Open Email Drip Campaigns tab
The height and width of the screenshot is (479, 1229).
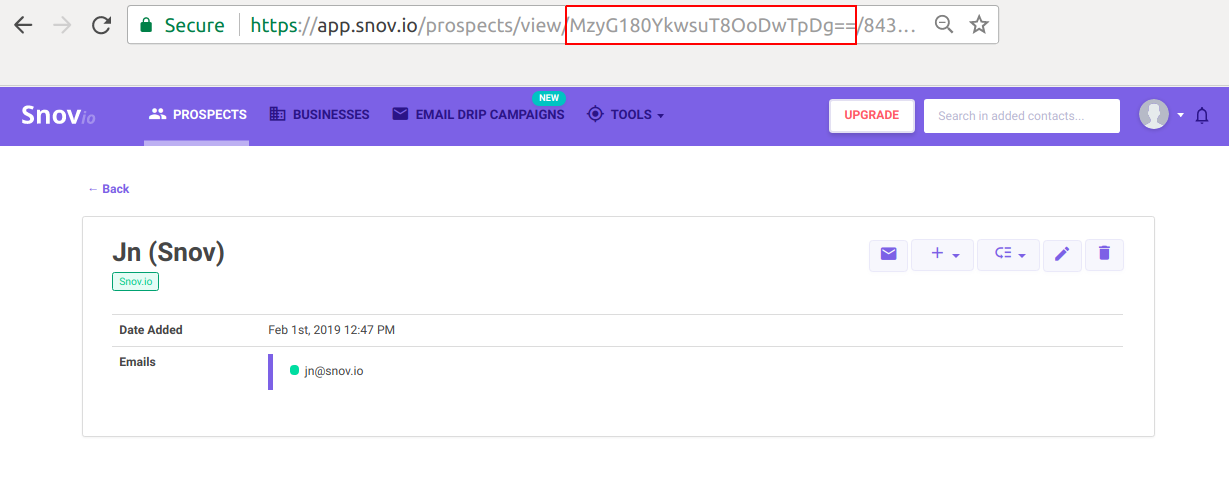coord(478,115)
